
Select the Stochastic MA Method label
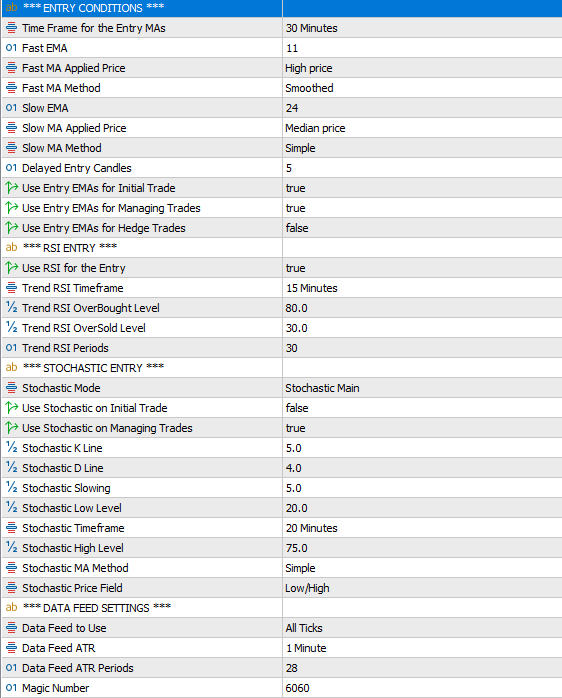pyautogui.click(x=75, y=568)
